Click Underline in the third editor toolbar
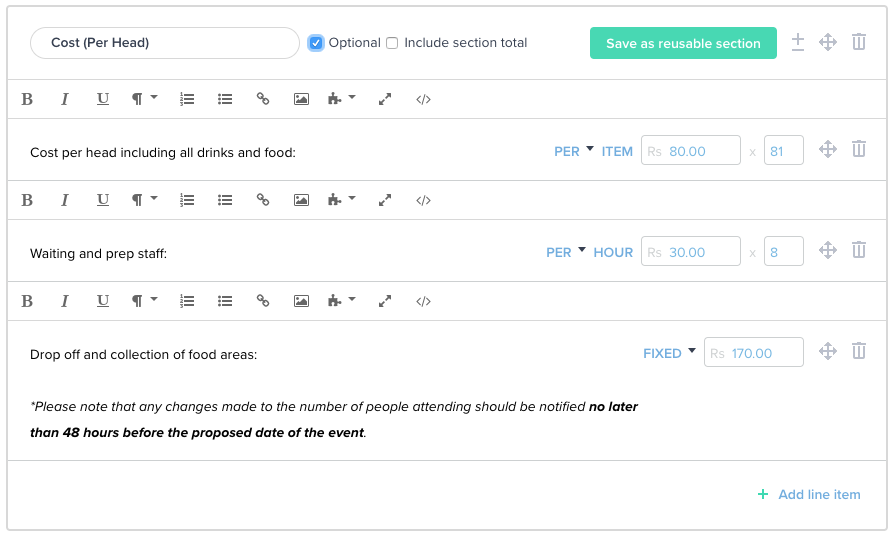The height and width of the screenshot is (535, 894). click(102, 301)
